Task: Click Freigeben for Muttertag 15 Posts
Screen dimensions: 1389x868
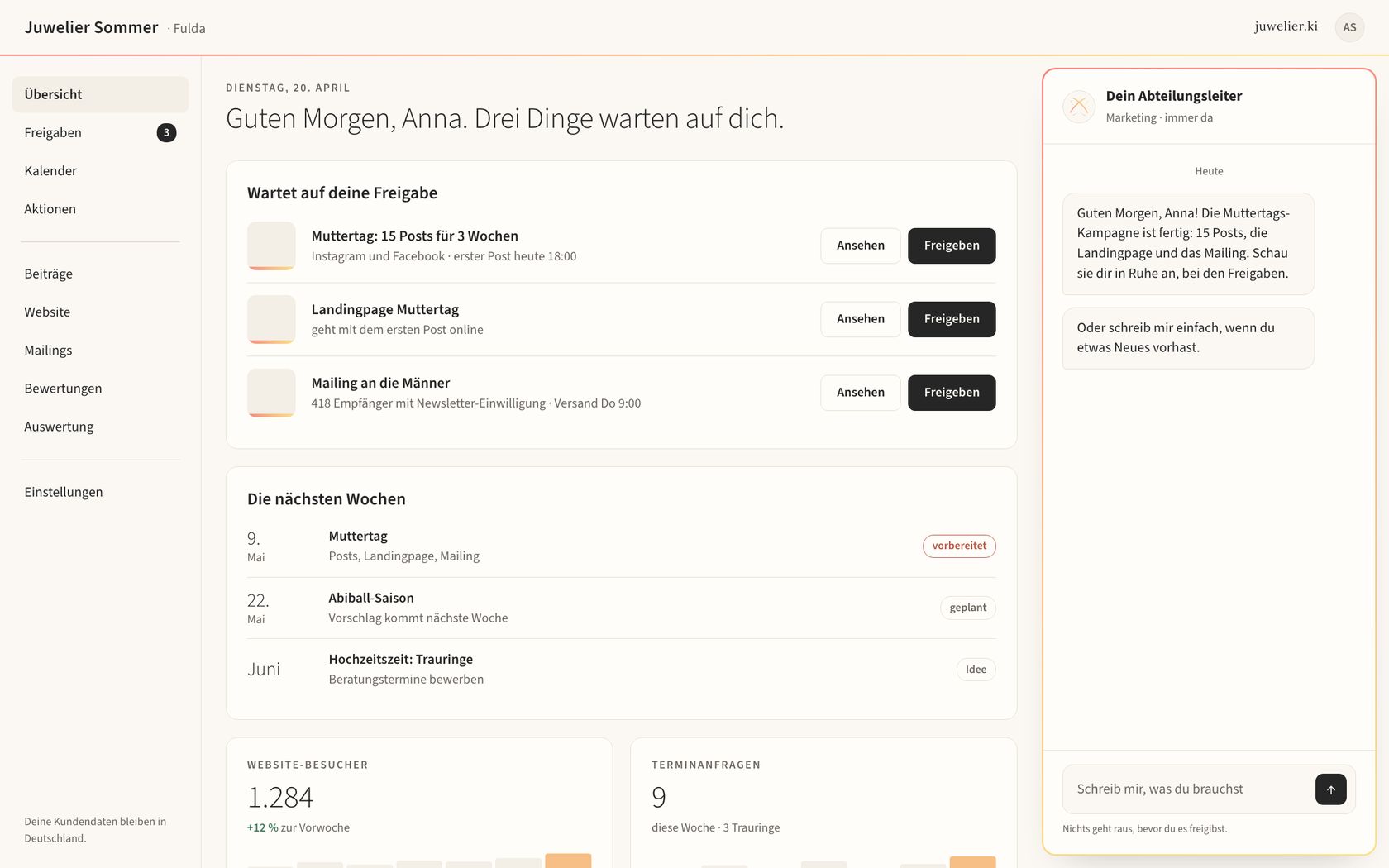Action: pos(952,246)
